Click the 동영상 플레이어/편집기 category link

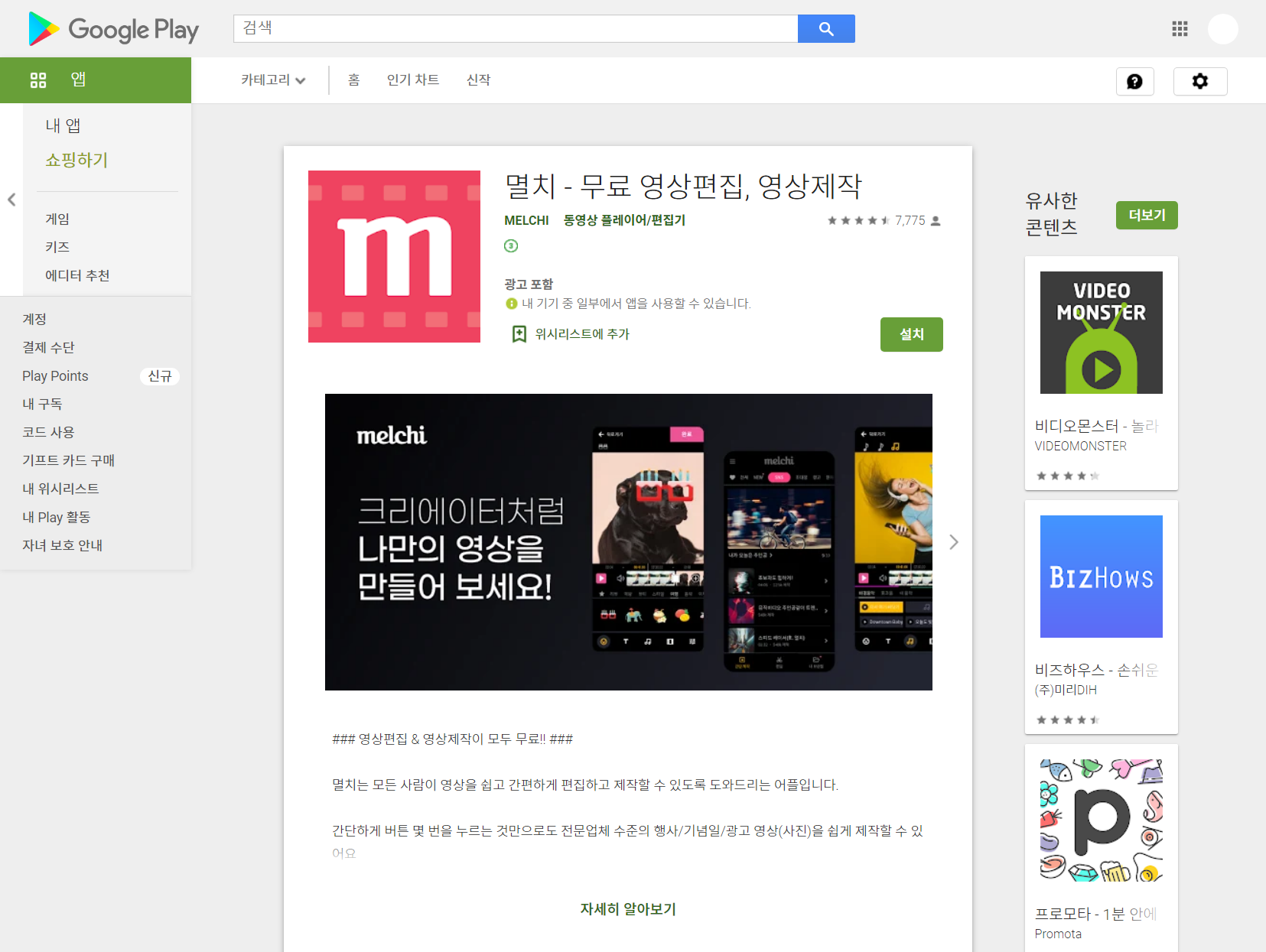point(624,220)
